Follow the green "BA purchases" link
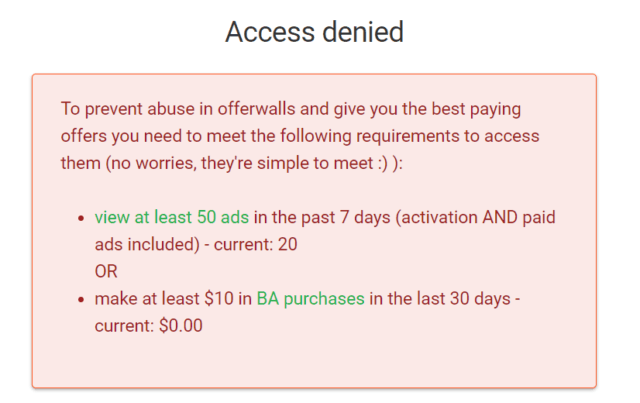This screenshot has width=640, height=403. [311, 299]
